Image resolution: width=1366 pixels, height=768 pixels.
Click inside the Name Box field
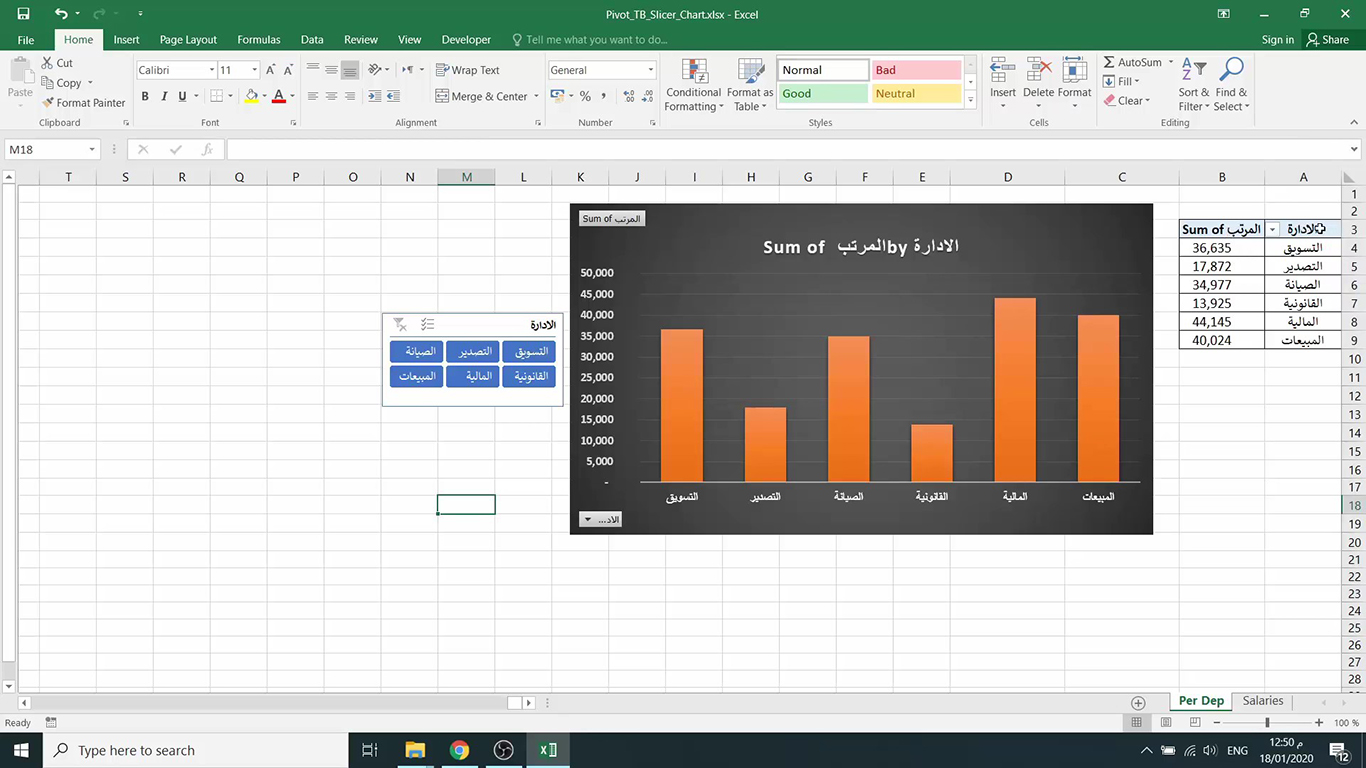tap(45, 147)
